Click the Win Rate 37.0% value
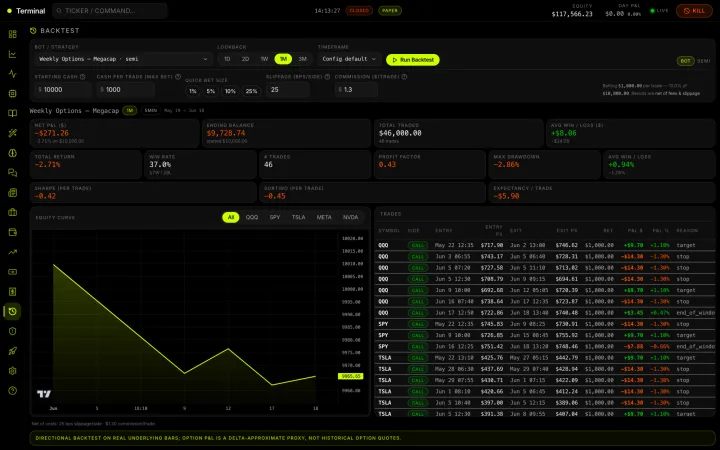This screenshot has width=720, height=450. point(160,164)
